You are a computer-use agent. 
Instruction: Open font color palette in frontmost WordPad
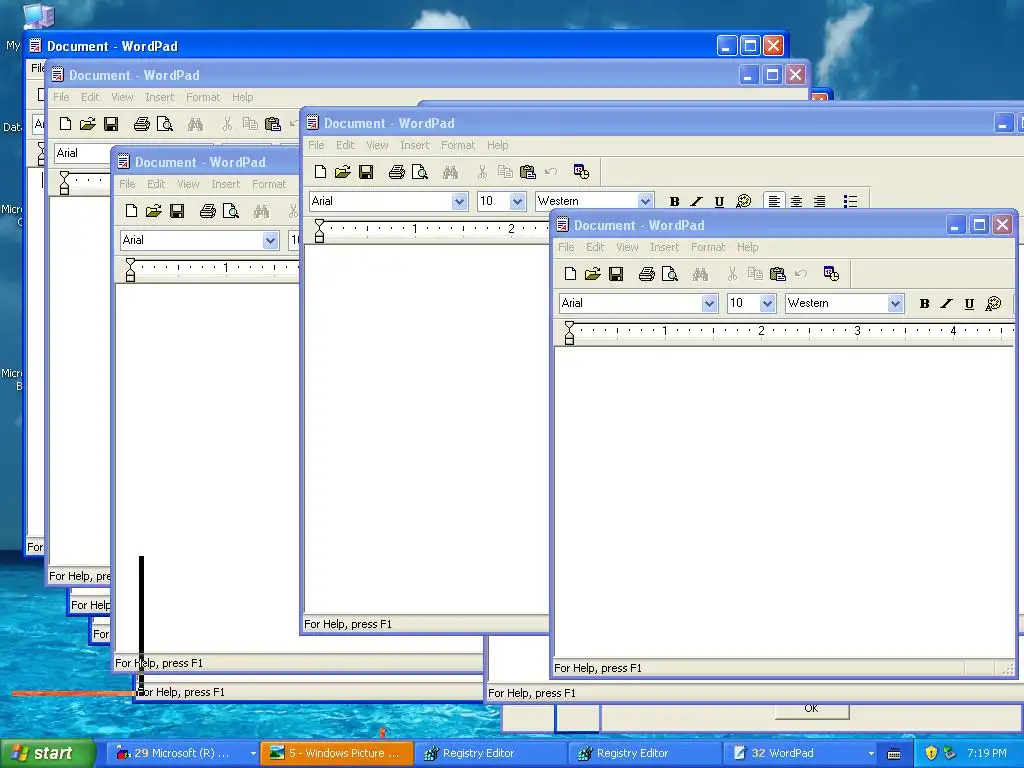(993, 303)
